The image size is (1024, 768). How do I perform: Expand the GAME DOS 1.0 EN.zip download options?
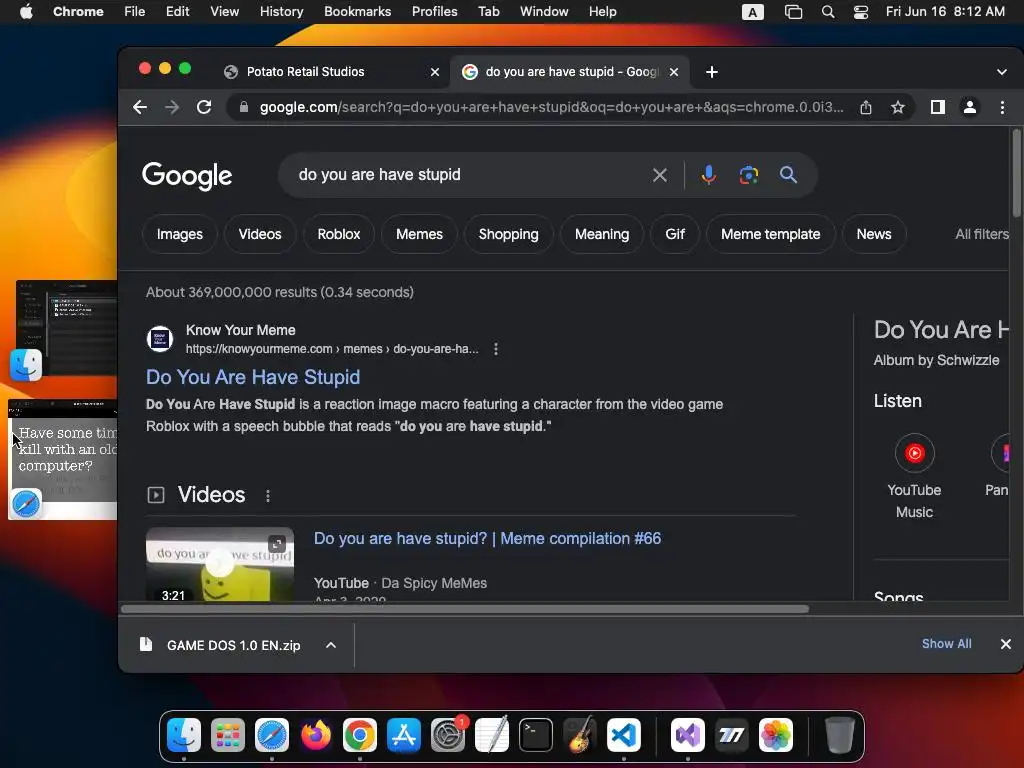(x=331, y=645)
